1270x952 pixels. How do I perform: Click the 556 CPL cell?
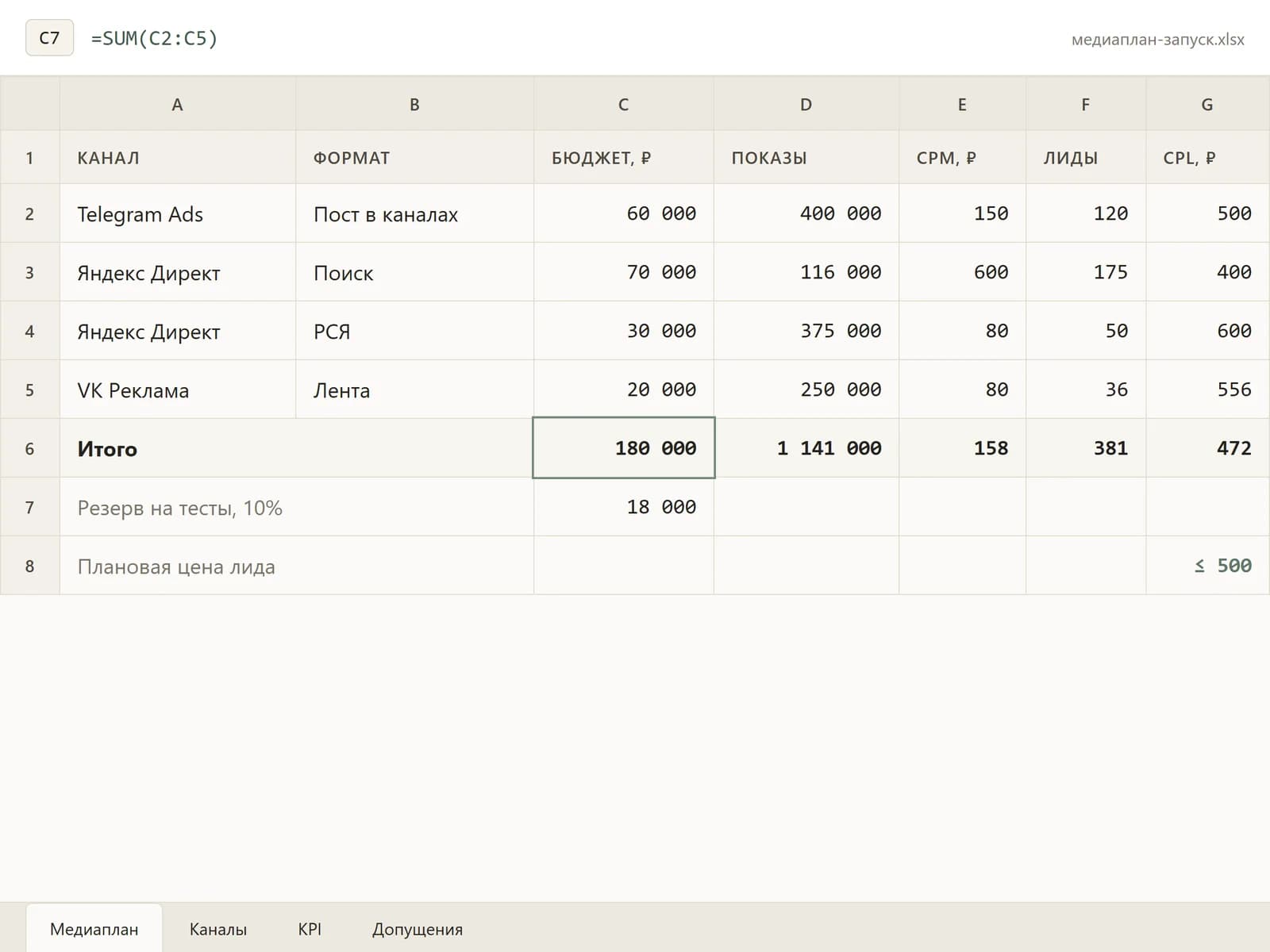[x=1207, y=390]
